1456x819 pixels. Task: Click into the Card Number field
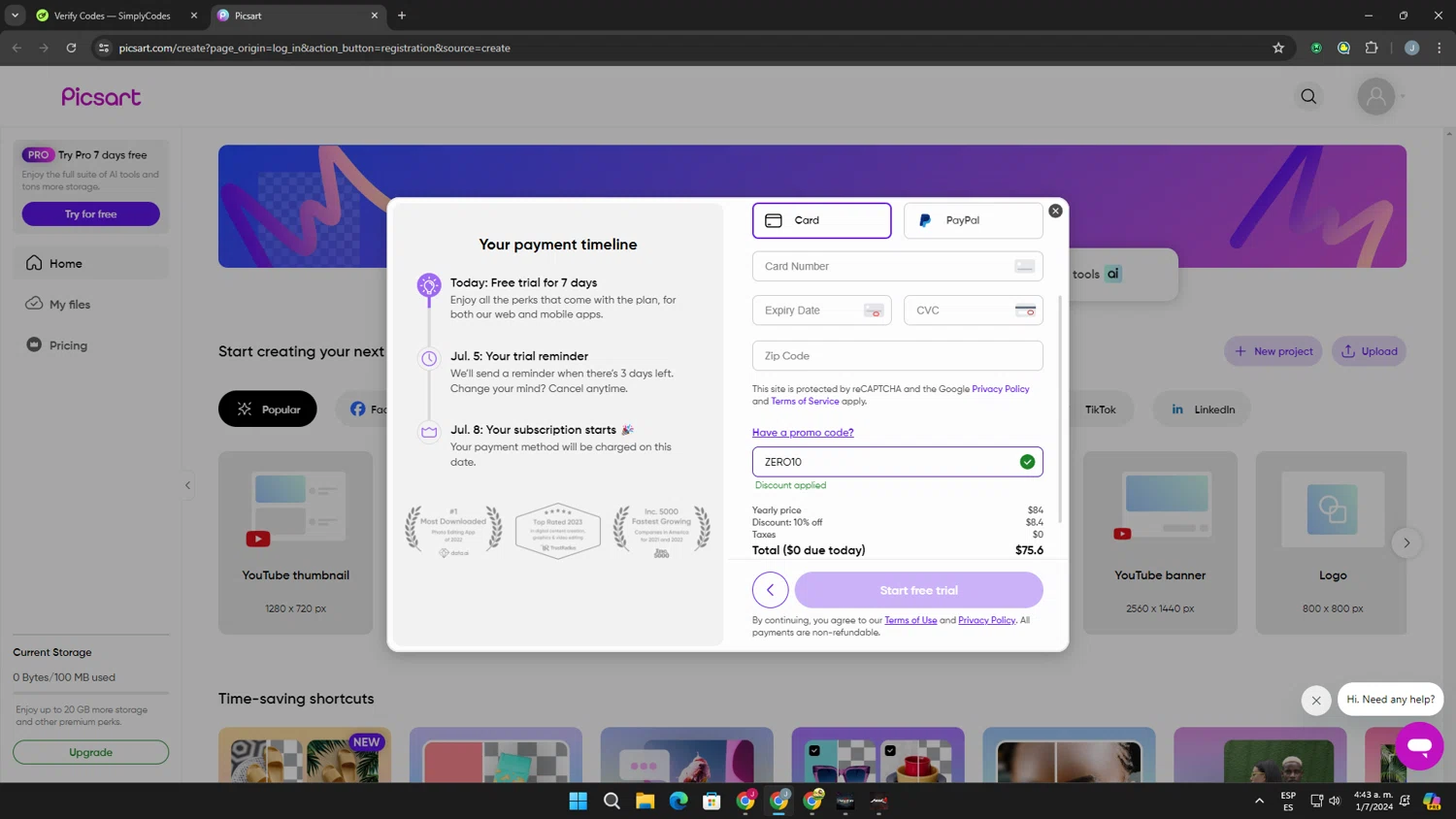point(883,266)
